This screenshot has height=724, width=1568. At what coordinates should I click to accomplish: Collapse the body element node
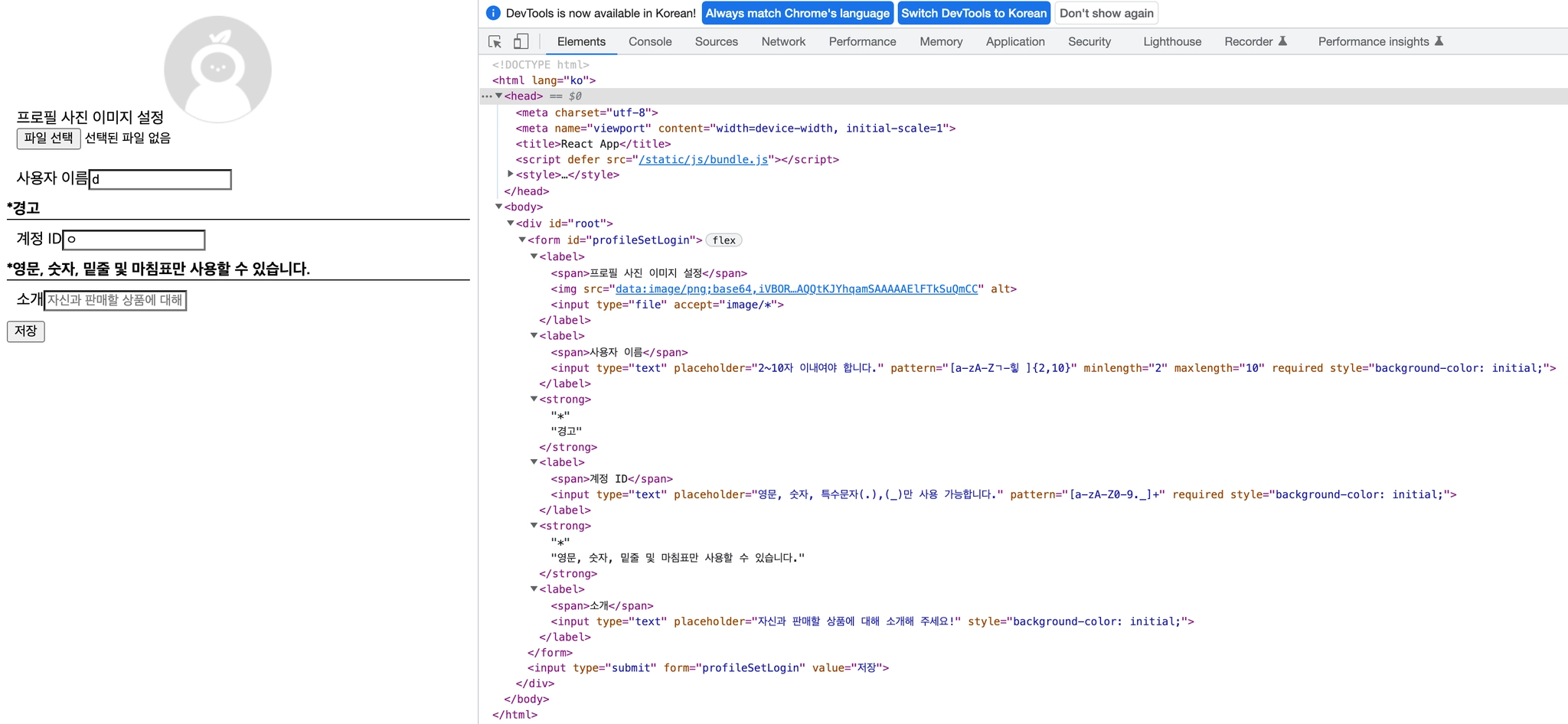click(499, 207)
